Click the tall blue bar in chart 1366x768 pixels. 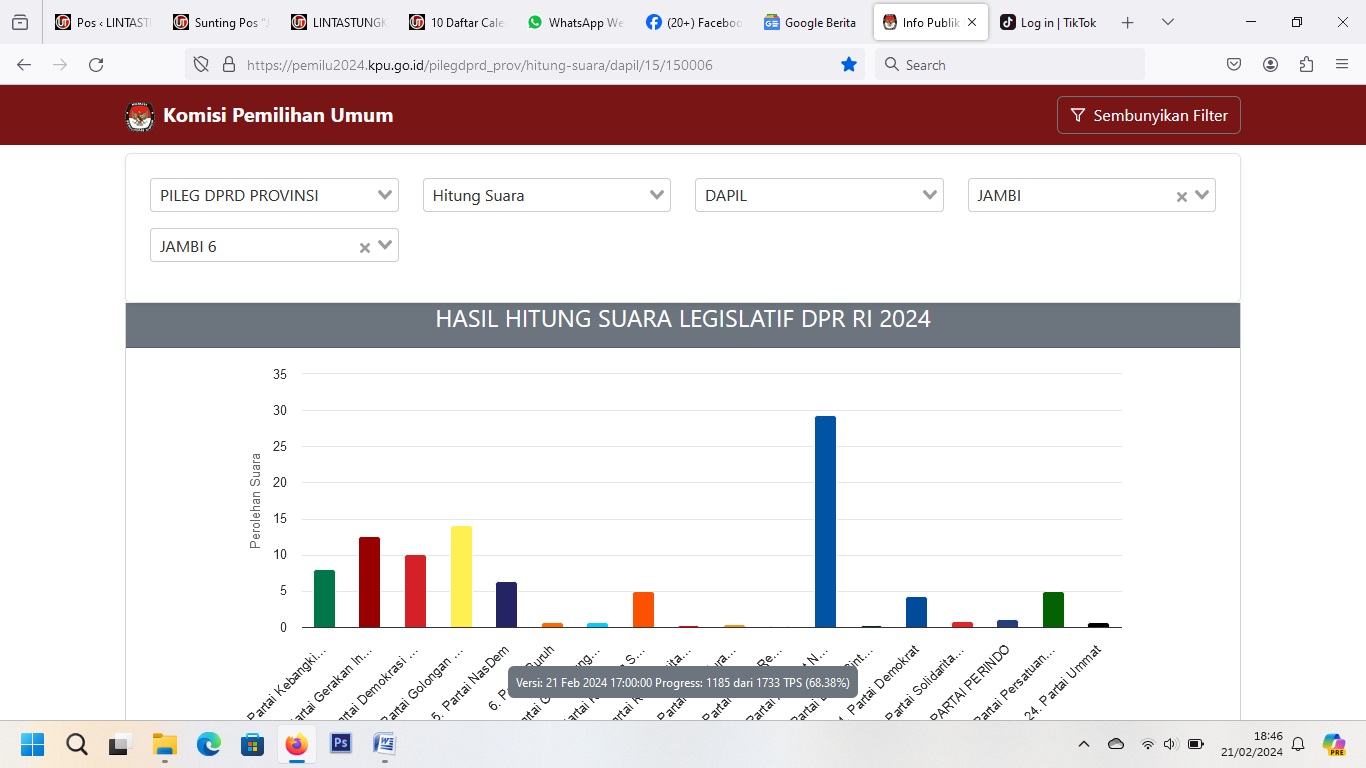point(825,520)
